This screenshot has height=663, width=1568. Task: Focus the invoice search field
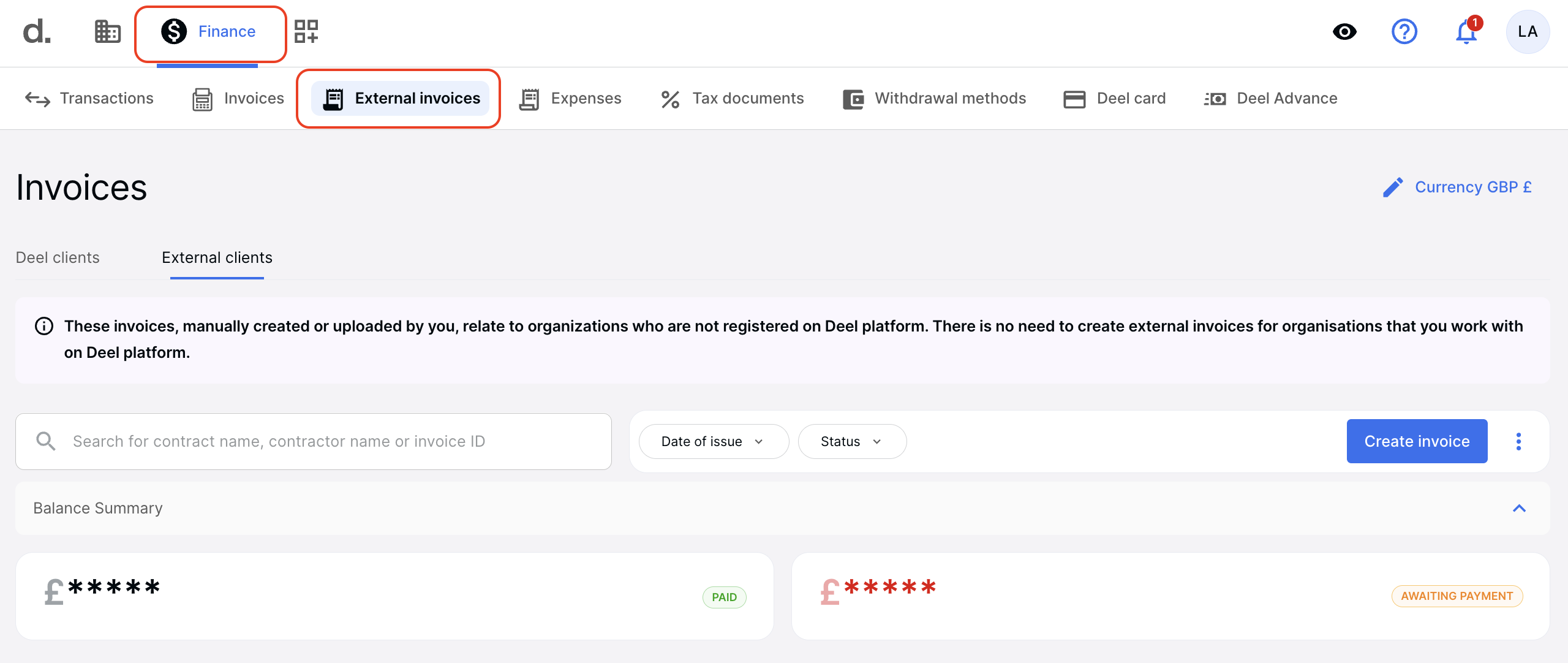tap(314, 441)
